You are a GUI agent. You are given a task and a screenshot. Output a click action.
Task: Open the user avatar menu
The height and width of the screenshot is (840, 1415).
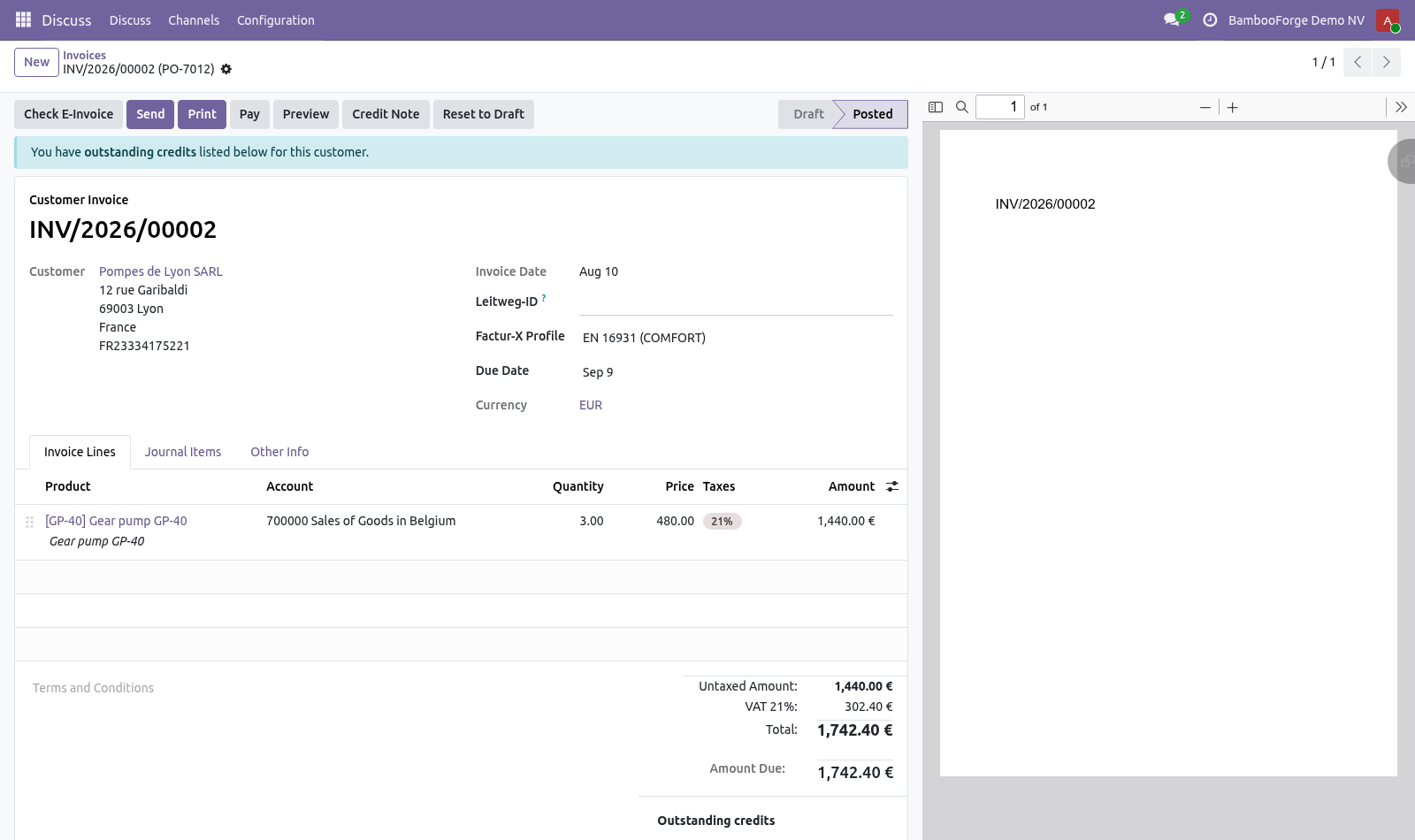point(1388,20)
